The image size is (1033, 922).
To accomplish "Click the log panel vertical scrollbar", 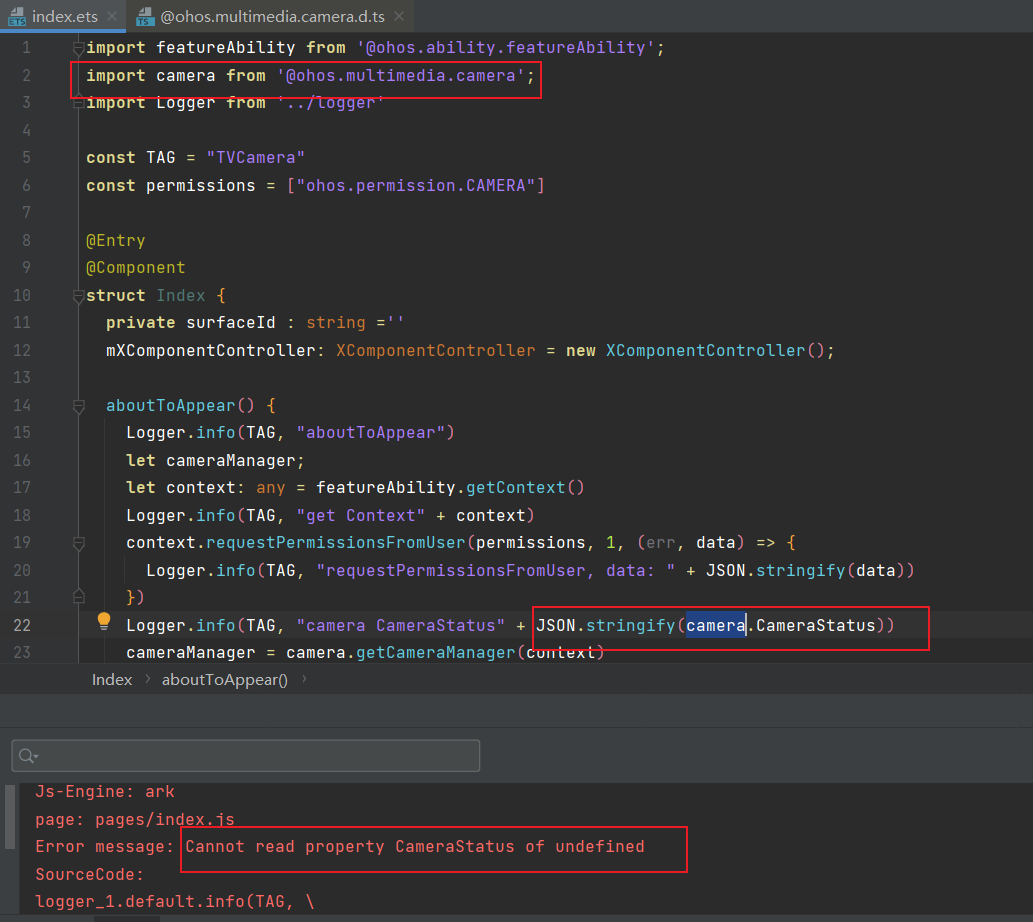I will point(10,817).
